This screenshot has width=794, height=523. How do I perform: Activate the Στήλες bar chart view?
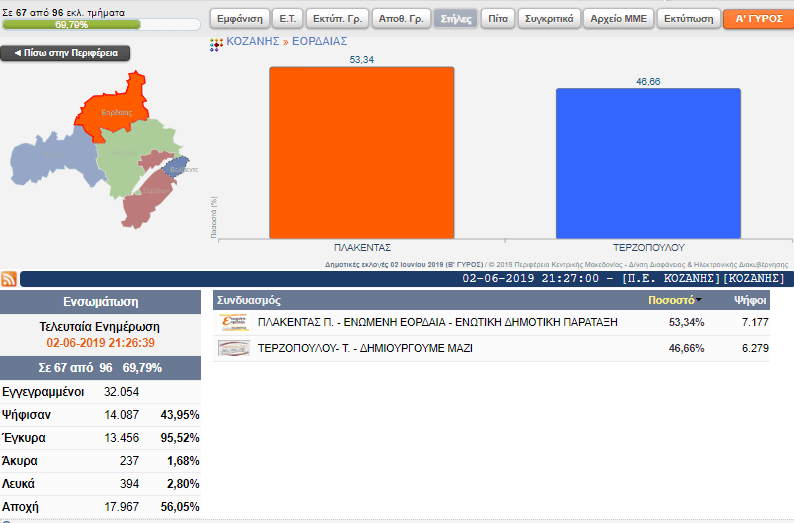pos(456,19)
